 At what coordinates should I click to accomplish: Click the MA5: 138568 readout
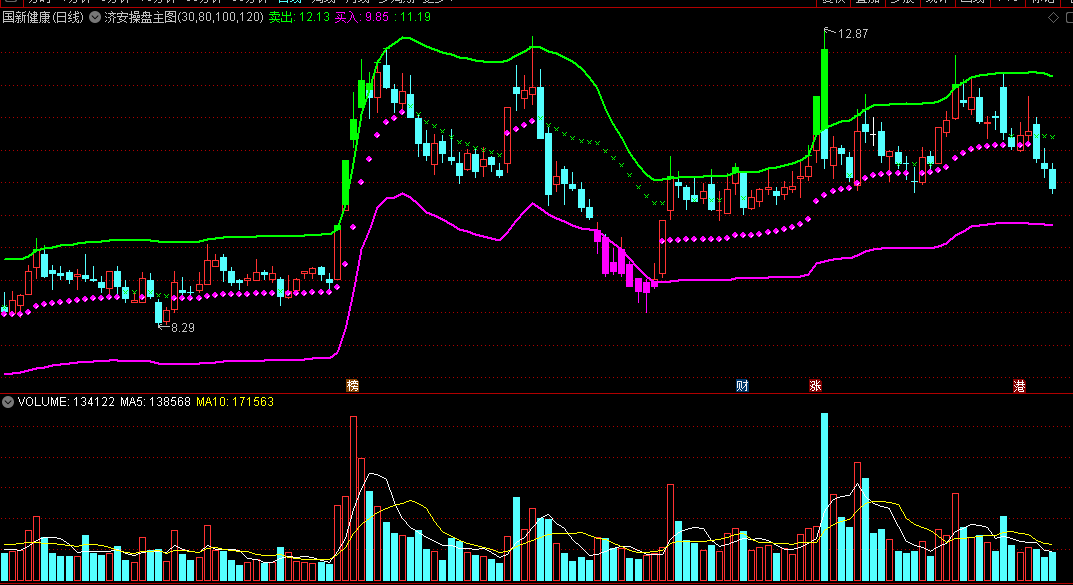[x=155, y=402]
